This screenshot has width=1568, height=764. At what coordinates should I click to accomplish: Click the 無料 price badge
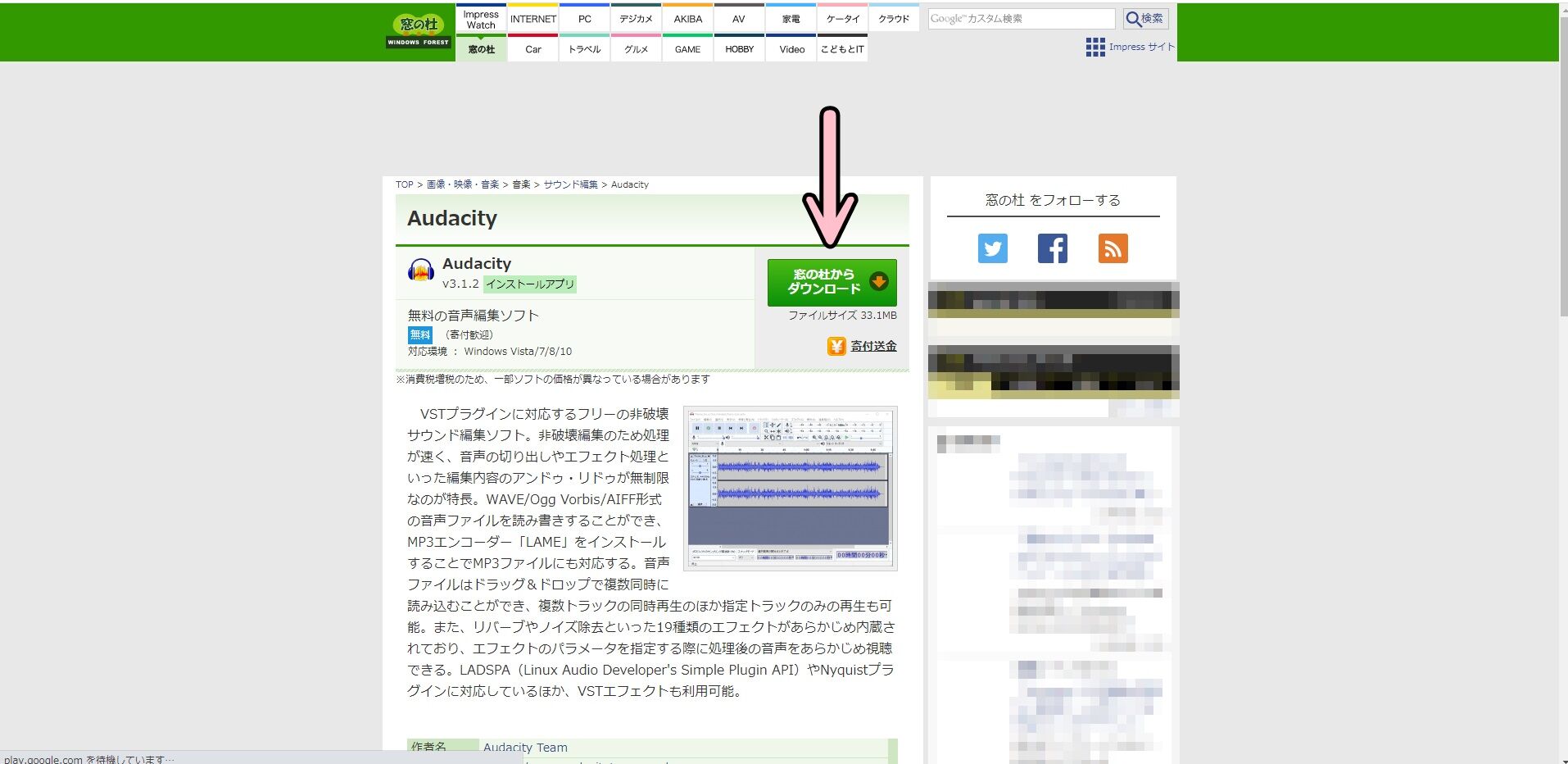coord(419,334)
